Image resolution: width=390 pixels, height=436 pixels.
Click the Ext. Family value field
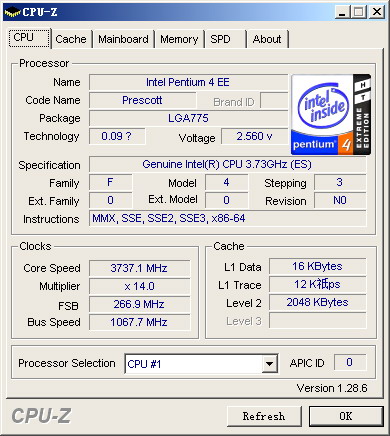coord(110,200)
